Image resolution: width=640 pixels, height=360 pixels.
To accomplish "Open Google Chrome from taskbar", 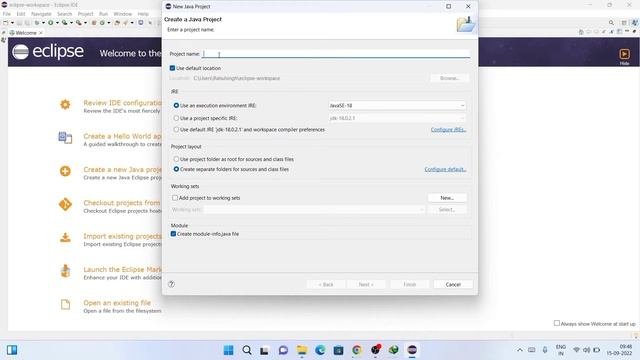I will click(x=357, y=350).
